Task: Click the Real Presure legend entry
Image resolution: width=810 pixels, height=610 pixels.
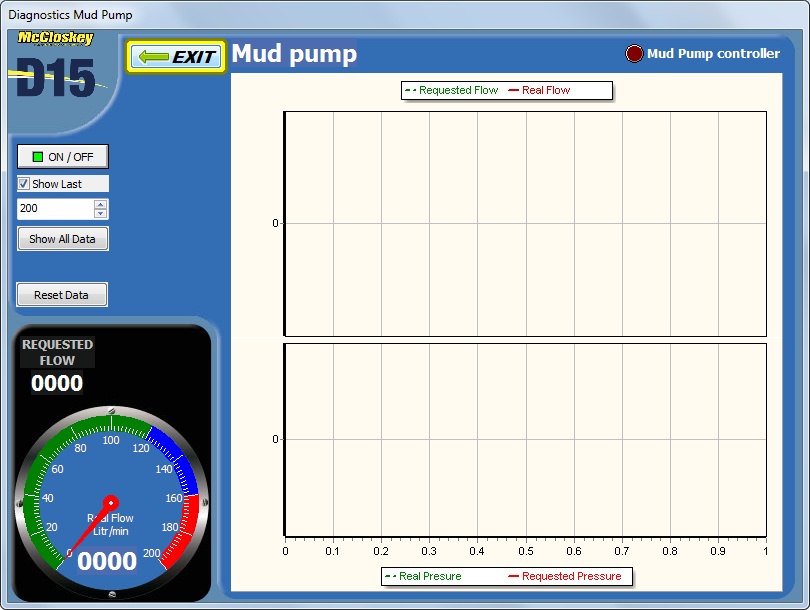Action: [x=423, y=576]
